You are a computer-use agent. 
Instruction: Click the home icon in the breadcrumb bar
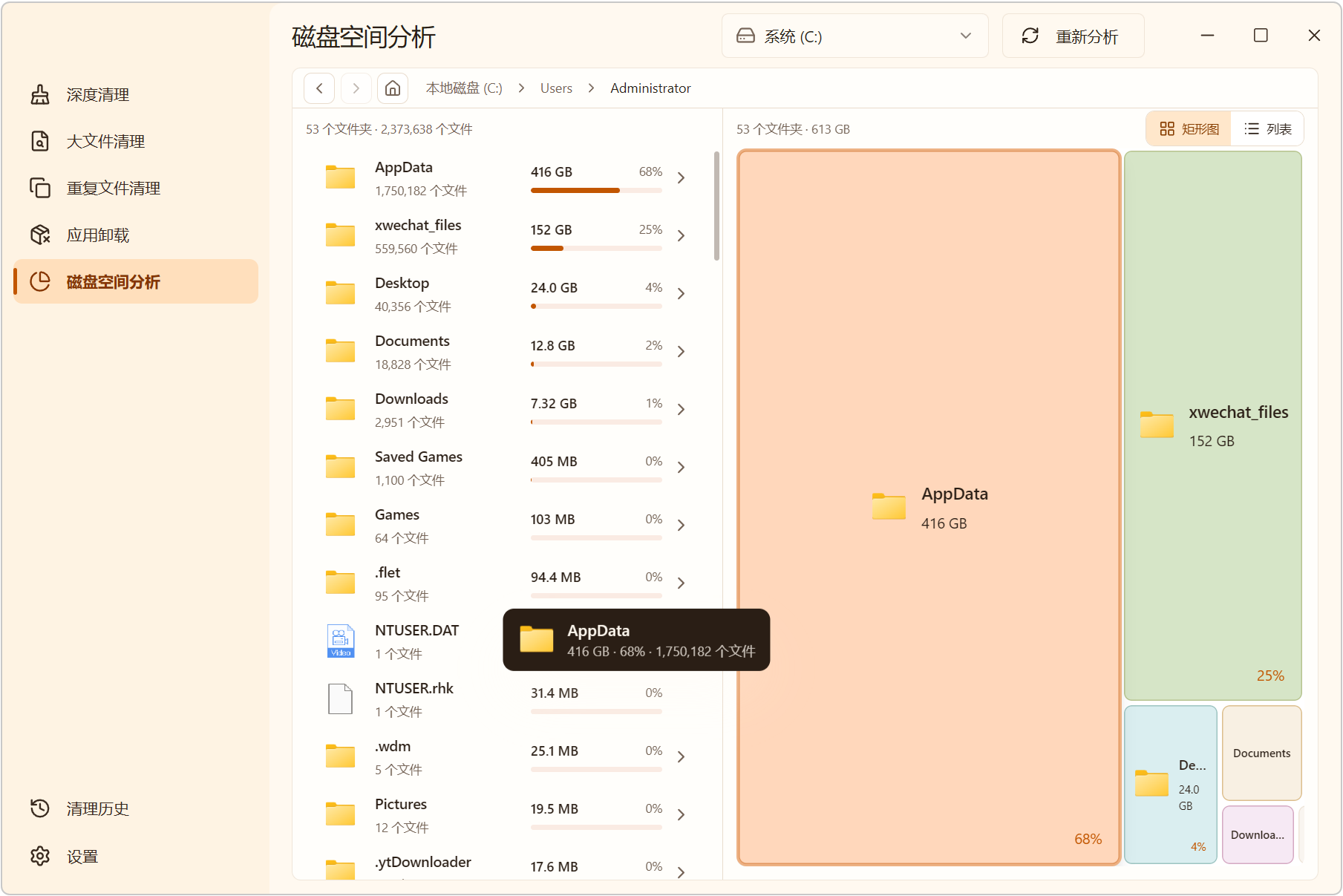pyautogui.click(x=393, y=88)
